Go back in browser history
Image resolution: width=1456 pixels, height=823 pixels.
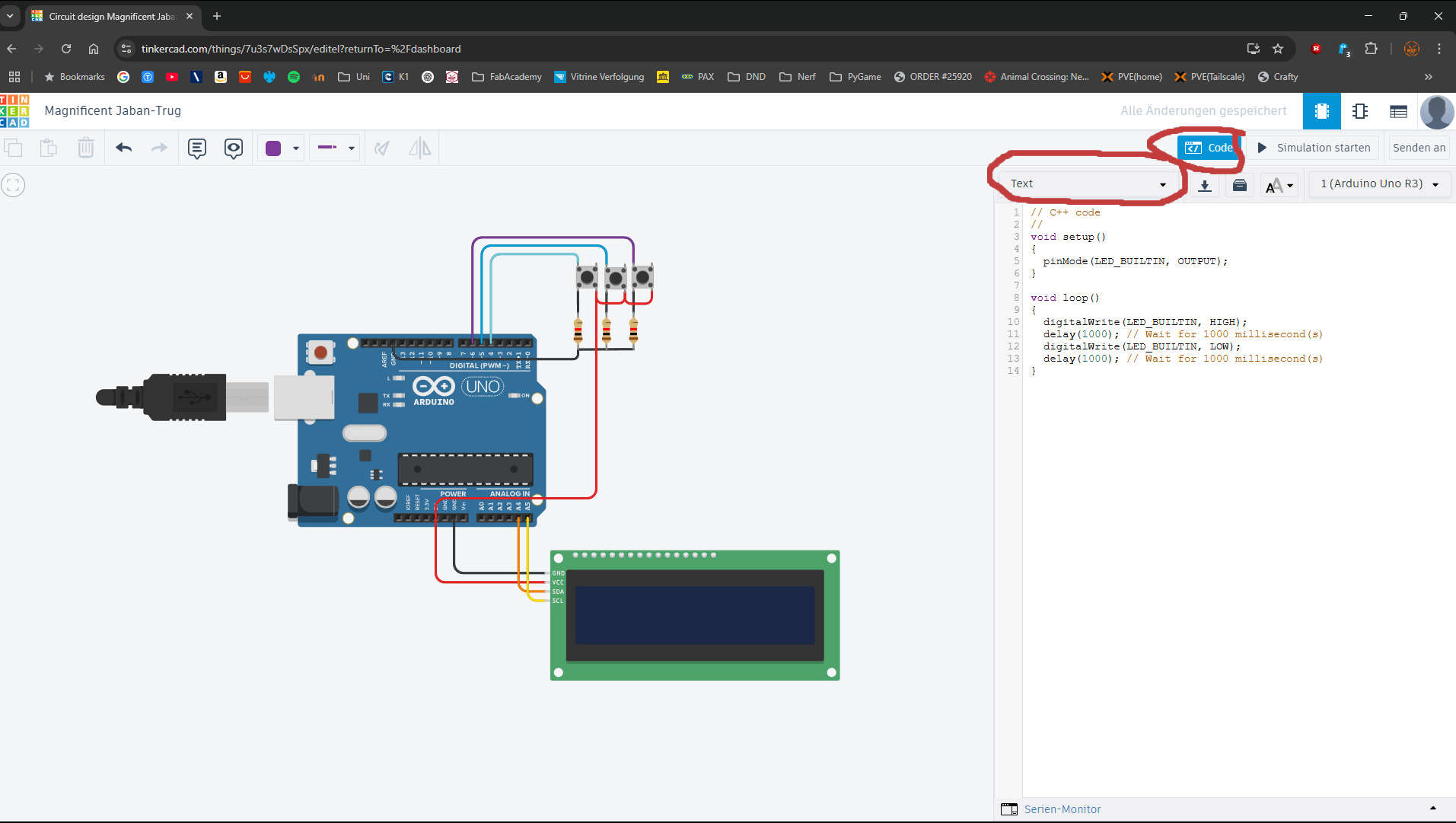click(x=11, y=49)
